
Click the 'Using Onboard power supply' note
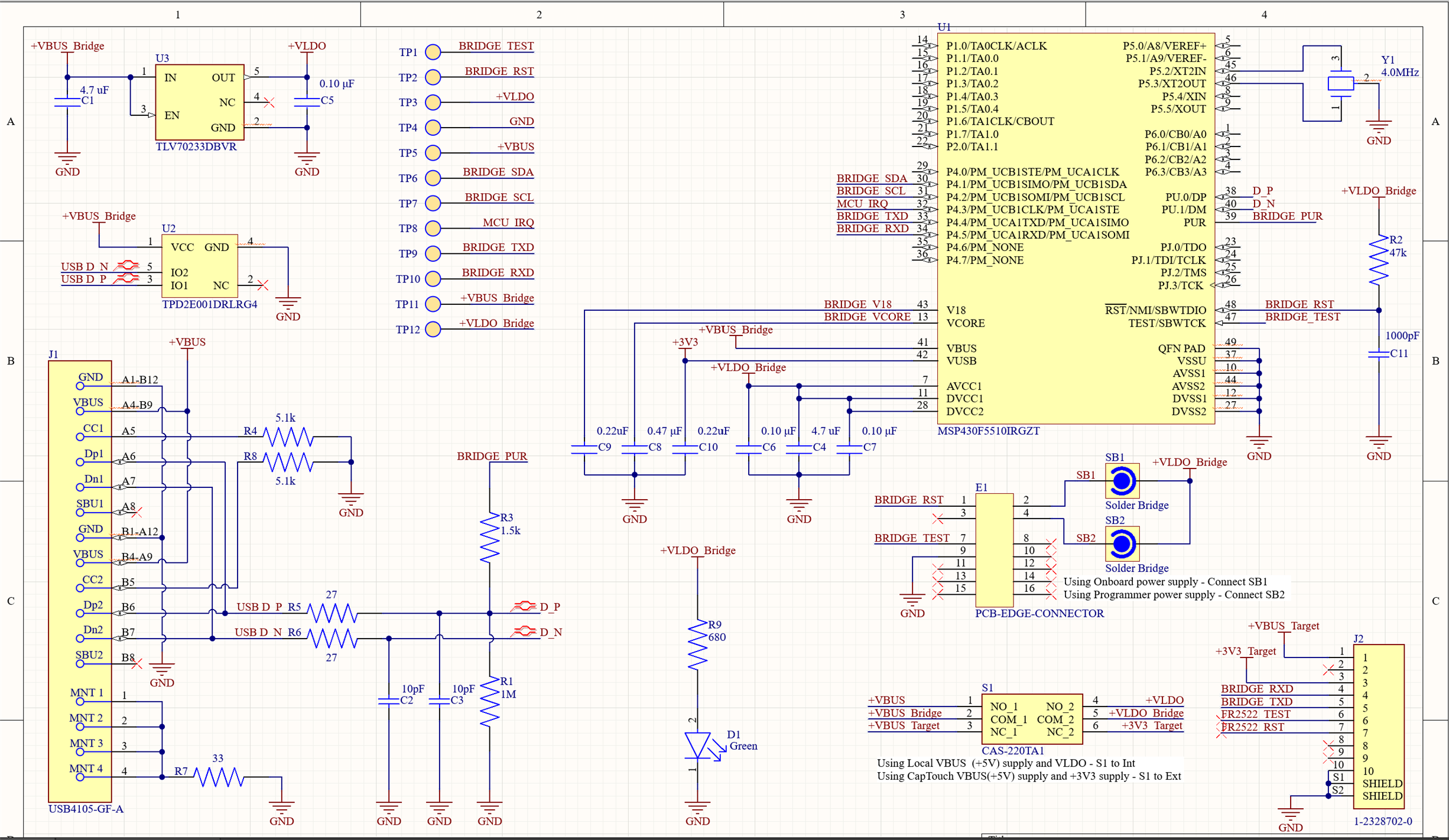1165,582
